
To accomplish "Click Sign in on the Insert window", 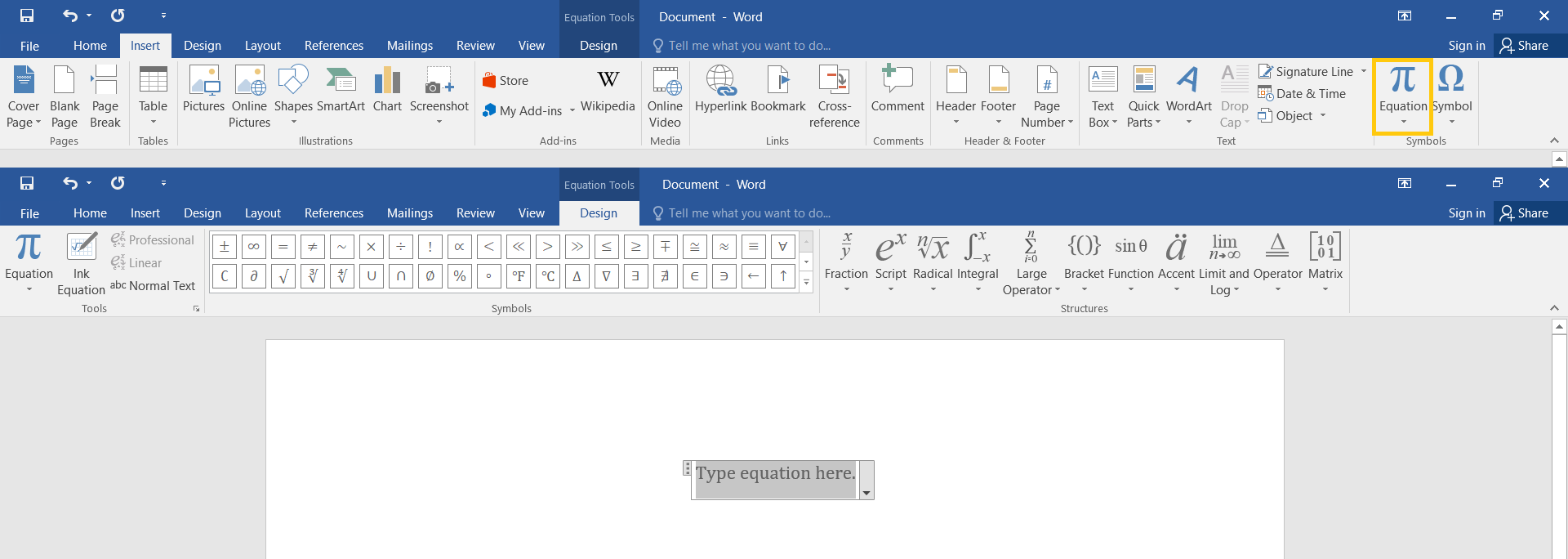I will (1467, 46).
